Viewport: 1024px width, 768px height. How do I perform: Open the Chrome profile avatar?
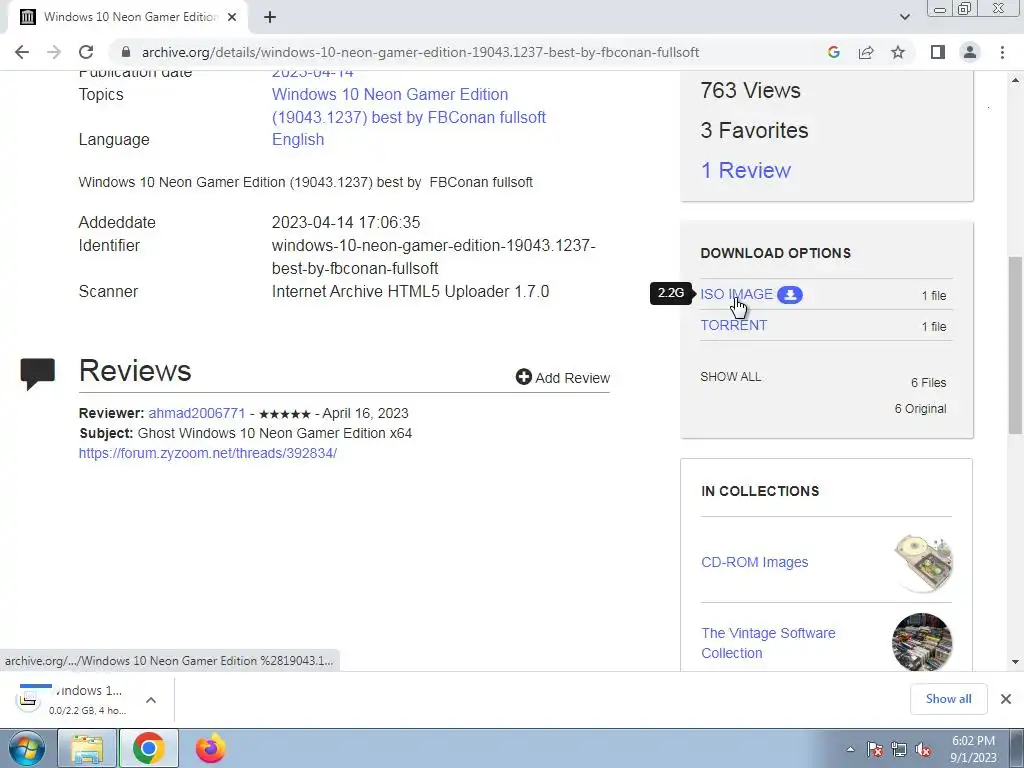(x=970, y=52)
